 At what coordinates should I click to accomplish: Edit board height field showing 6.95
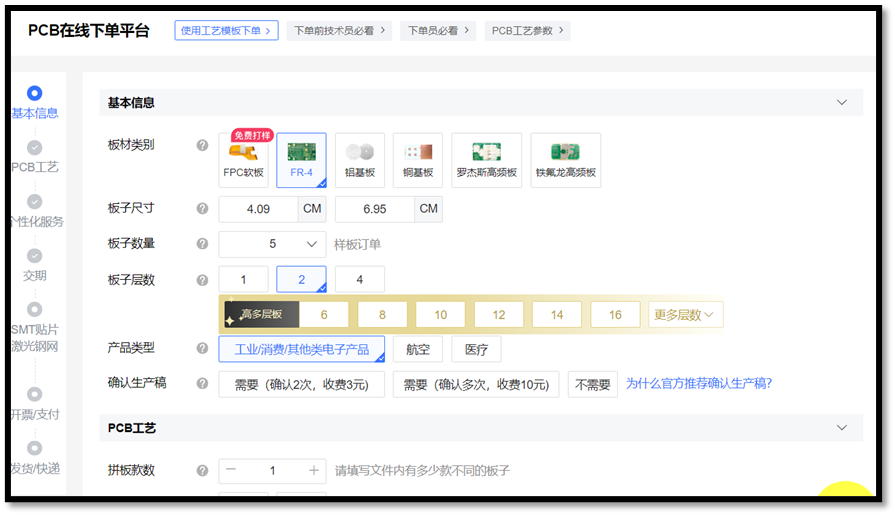374,209
